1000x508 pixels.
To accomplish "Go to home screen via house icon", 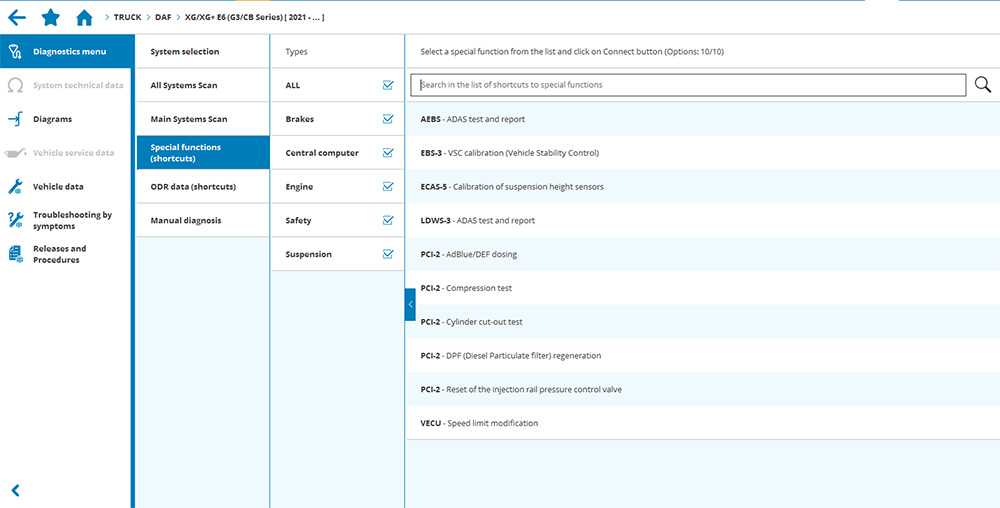I will [84, 17].
